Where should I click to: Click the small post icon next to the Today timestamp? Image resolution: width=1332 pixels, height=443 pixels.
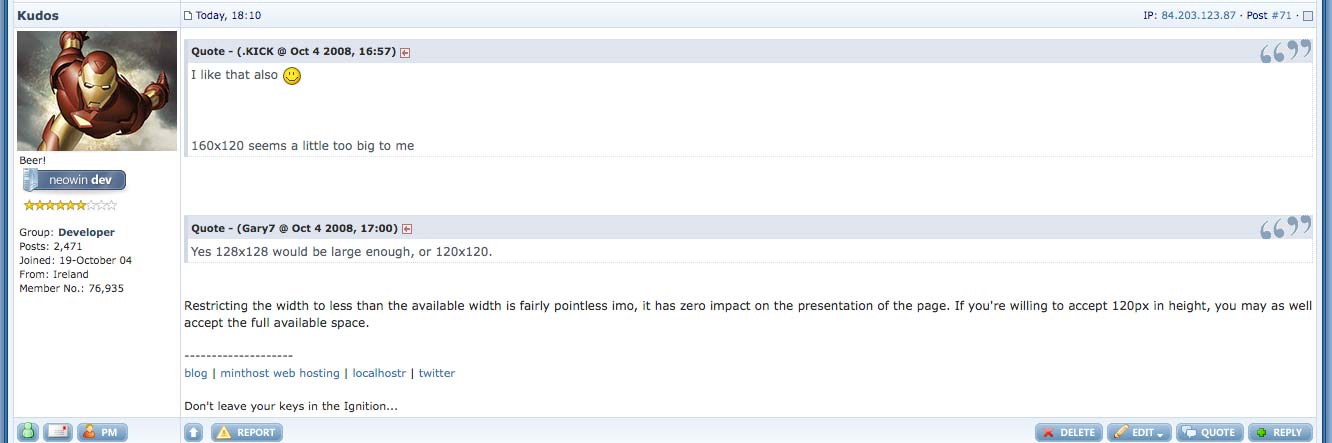(x=188, y=16)
